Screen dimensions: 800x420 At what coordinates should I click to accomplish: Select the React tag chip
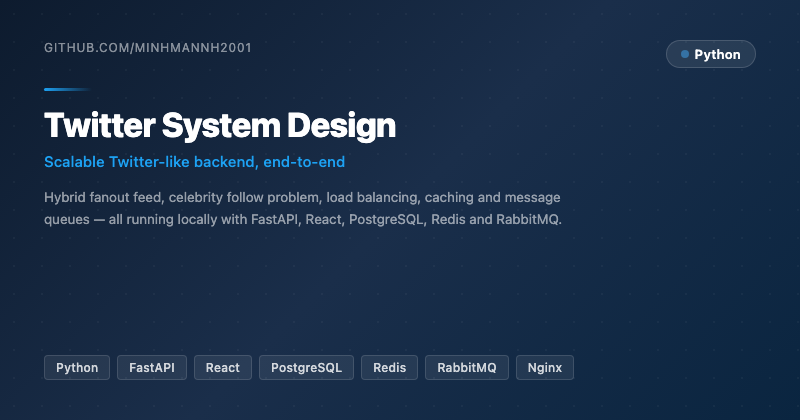(x=223, y=367)
